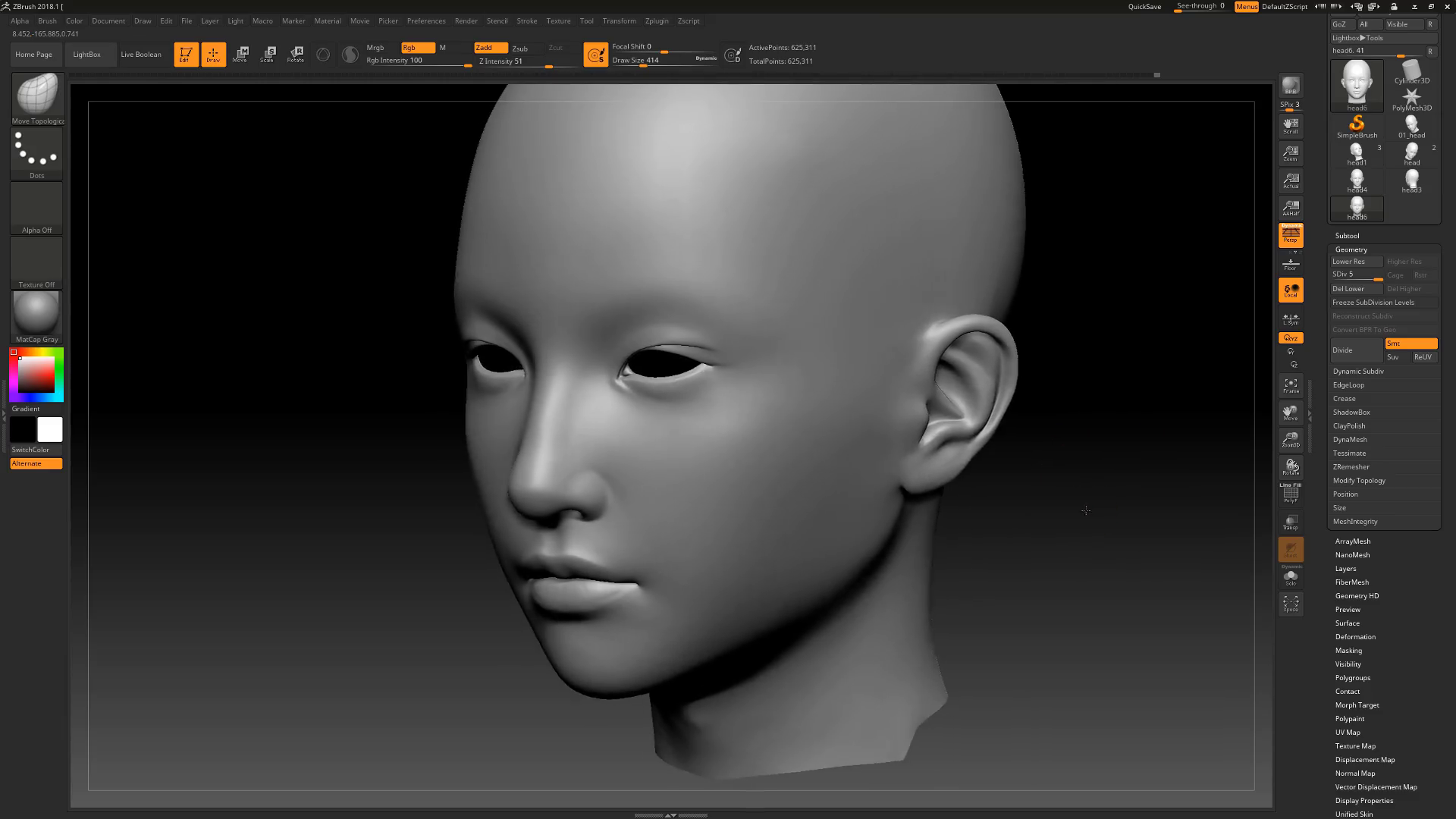Disable the Smt divide option
The height and width of the screenshot is (819, 1456).
[x=1410, y=344]
